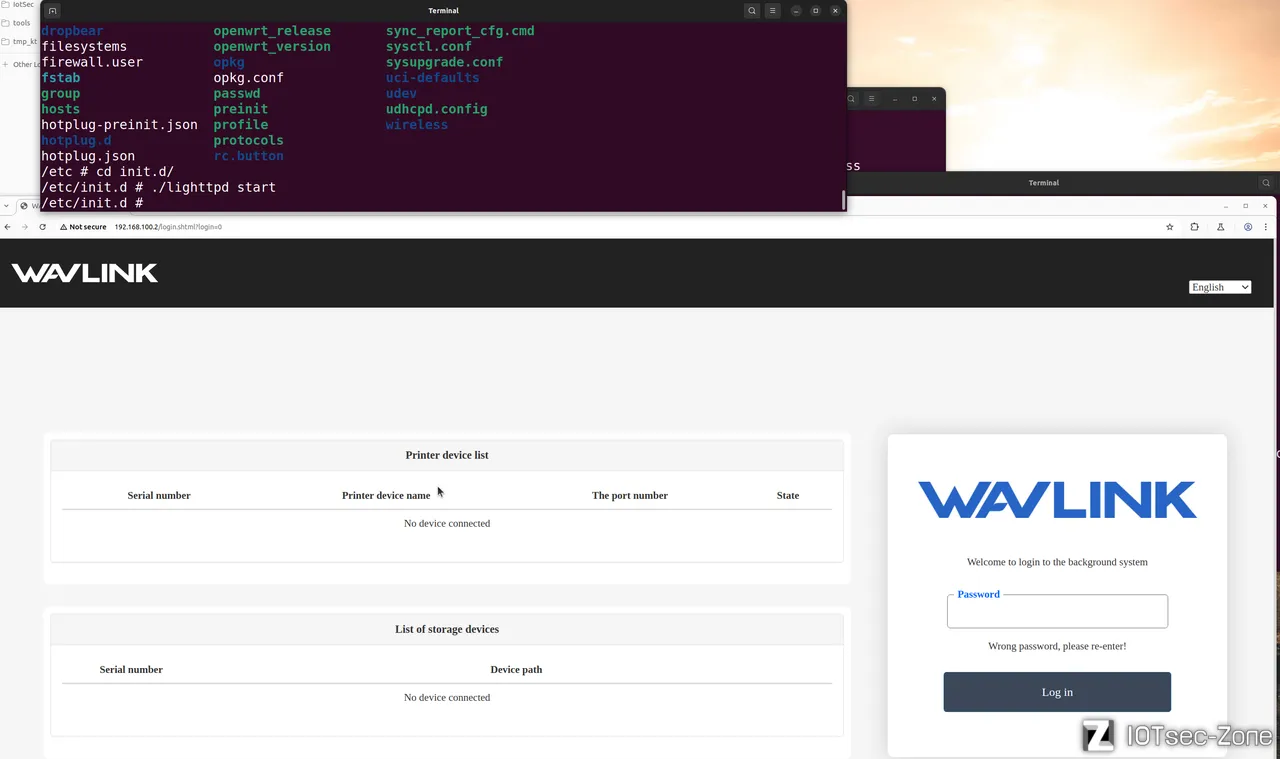Click 'sync_report_cfg.cmd' in the terminal listing
Screen dimensions: 1280x759
pos(460,31)
